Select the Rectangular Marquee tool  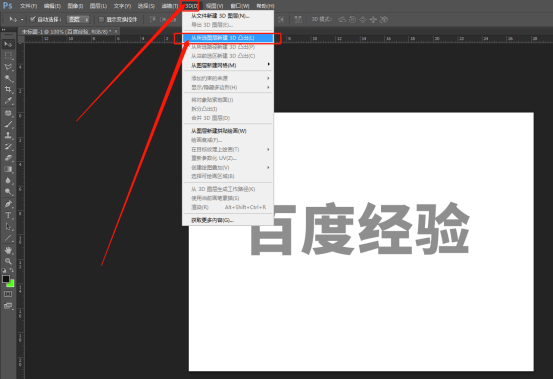pos(8,56)
